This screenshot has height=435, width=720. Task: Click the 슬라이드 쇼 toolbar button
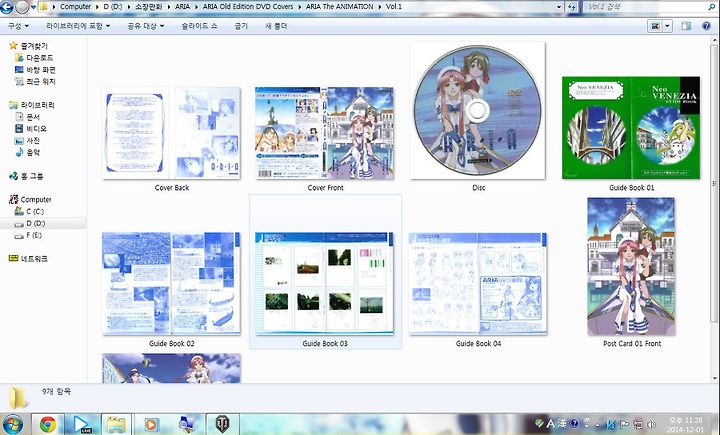199,26
